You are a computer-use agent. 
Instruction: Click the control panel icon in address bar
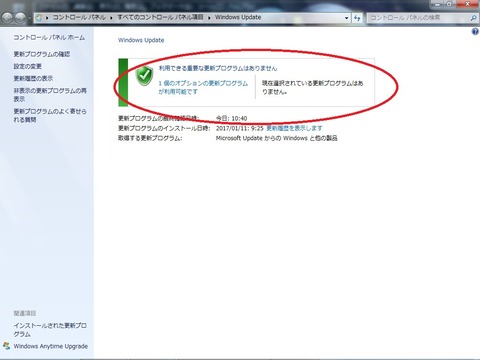(x=39, y=18)
